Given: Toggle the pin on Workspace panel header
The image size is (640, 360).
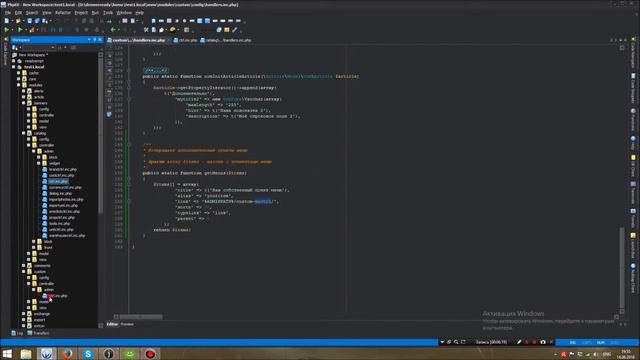Looking at the screenshot, I should coord(95,40).
